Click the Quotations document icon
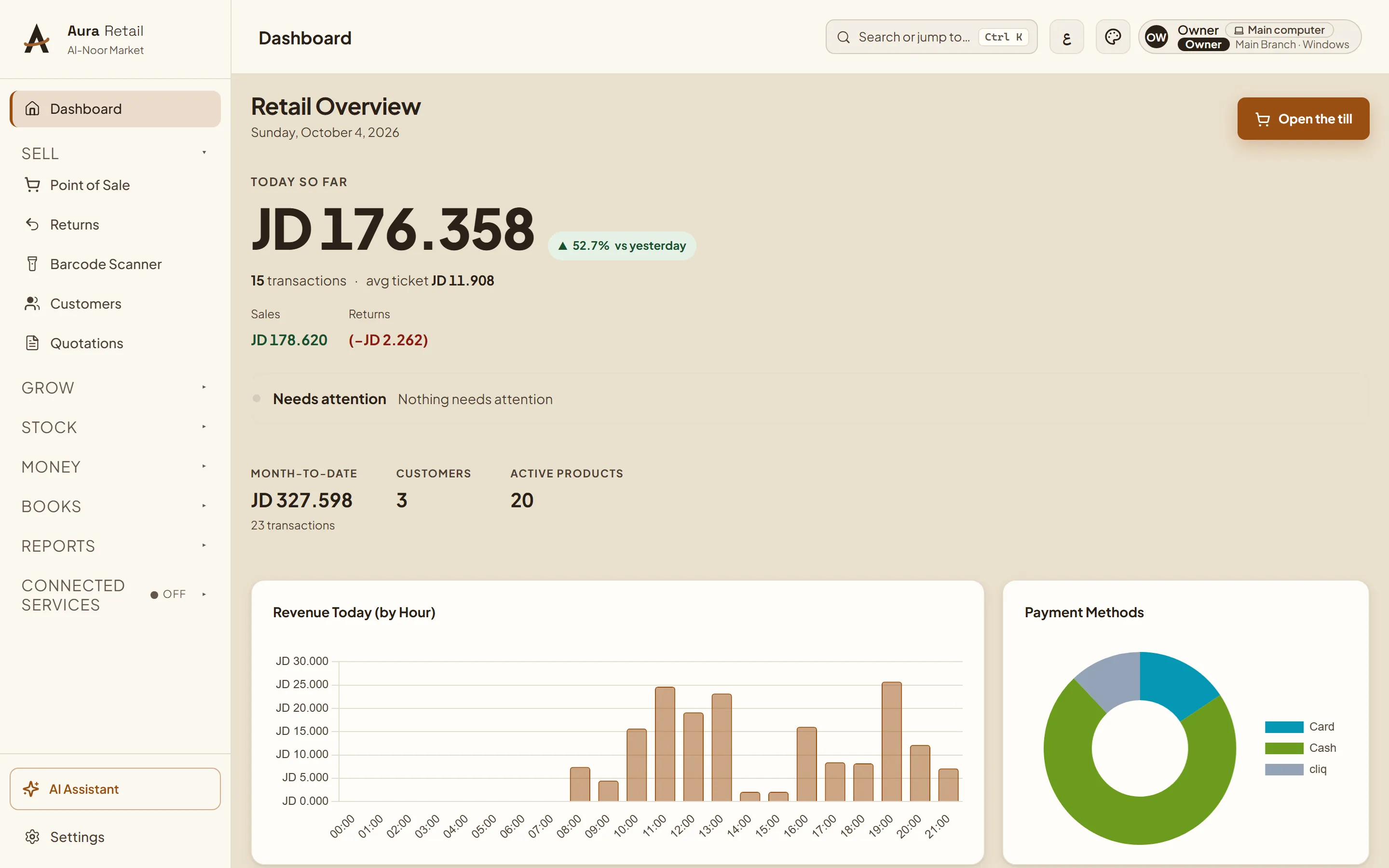Image resolution: width=1389 pixels, height=868 pixels. coord(32,343)
